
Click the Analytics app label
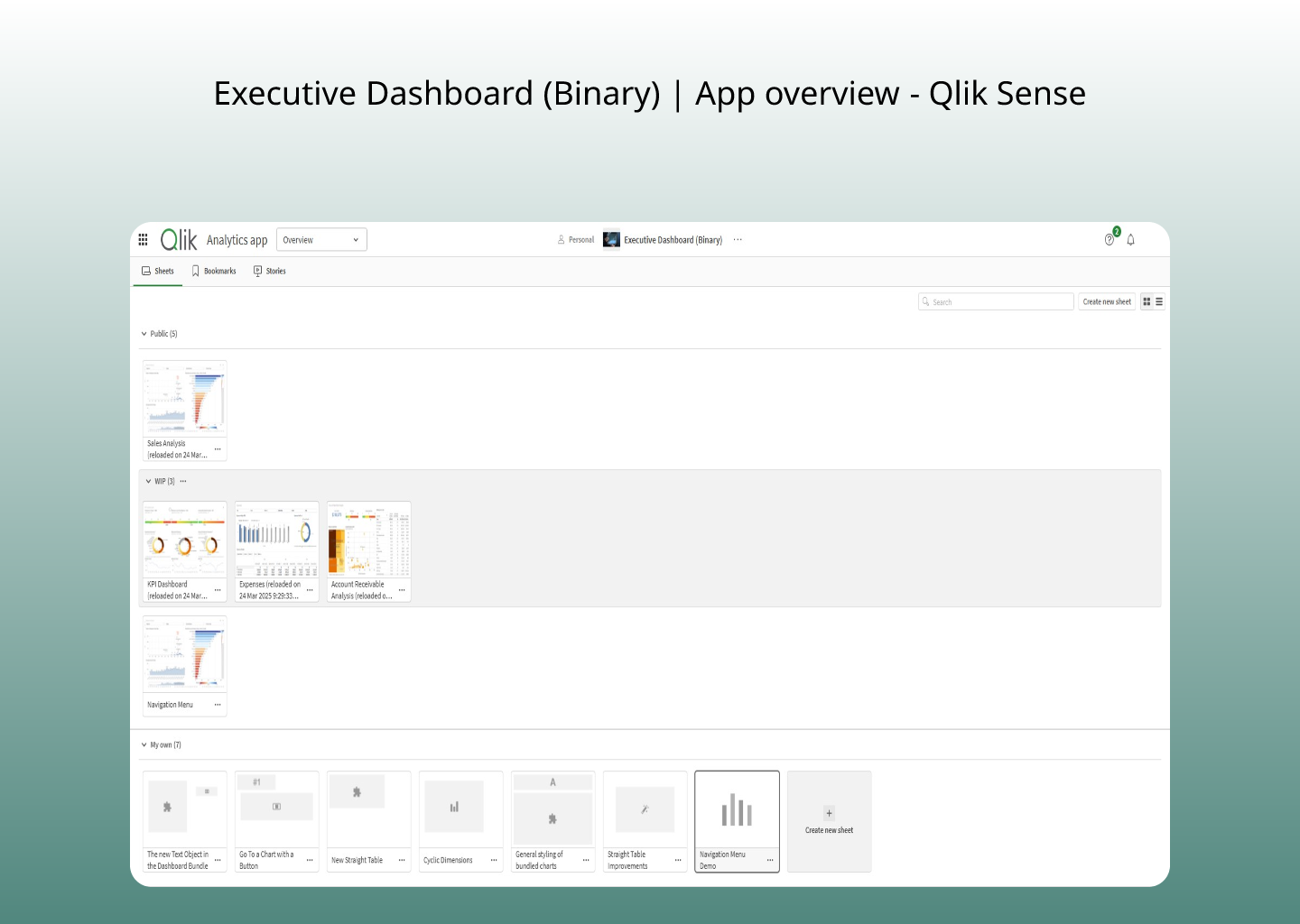coord(237,240)
